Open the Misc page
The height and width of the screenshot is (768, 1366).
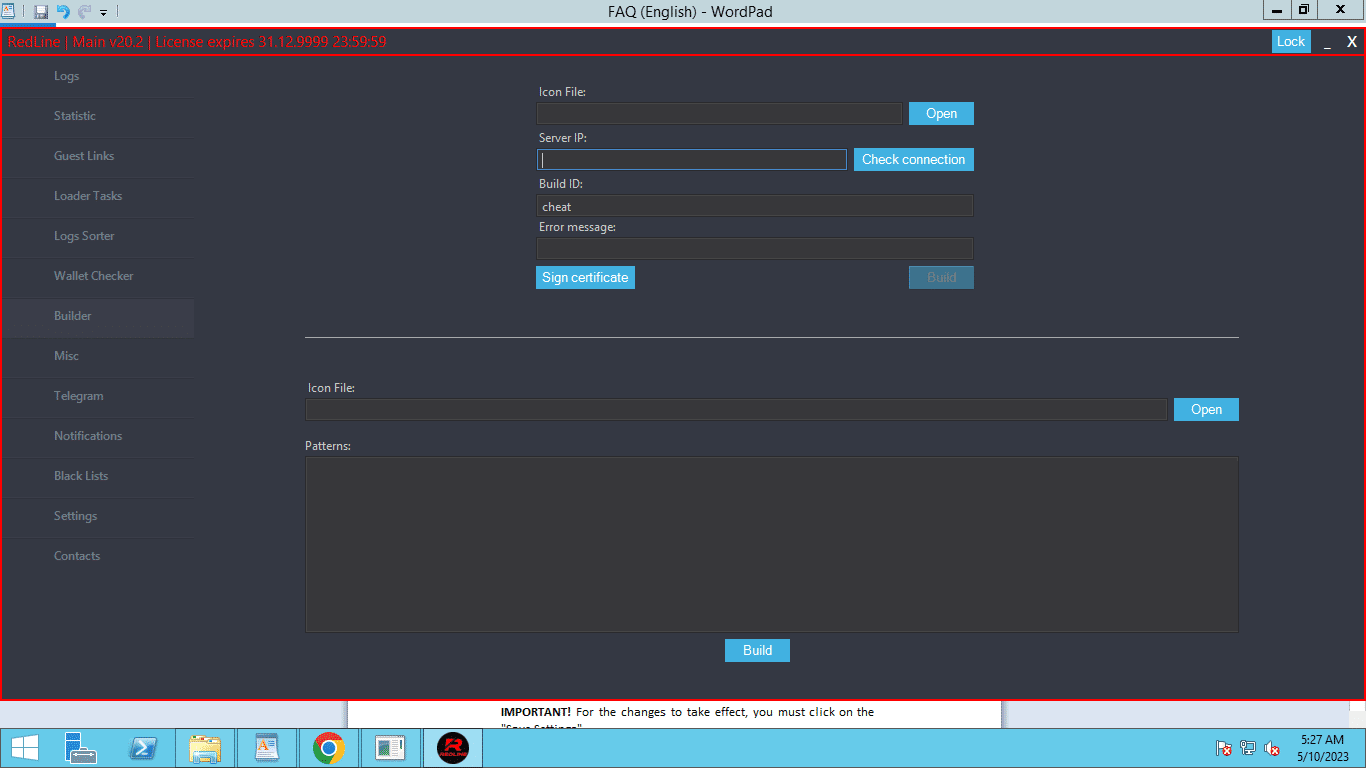[97, 356]
